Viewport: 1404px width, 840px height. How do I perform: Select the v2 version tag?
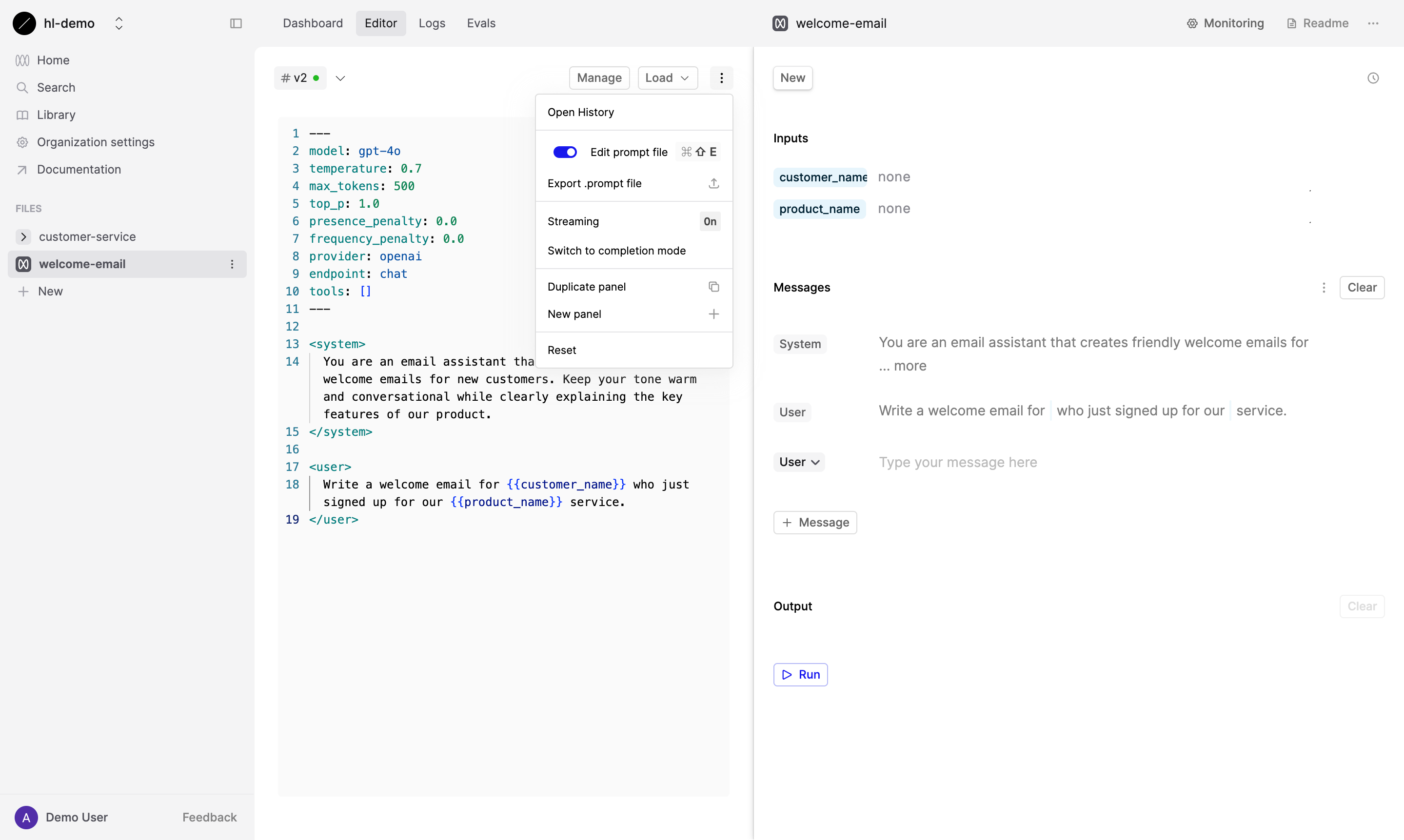pos(300,78)
